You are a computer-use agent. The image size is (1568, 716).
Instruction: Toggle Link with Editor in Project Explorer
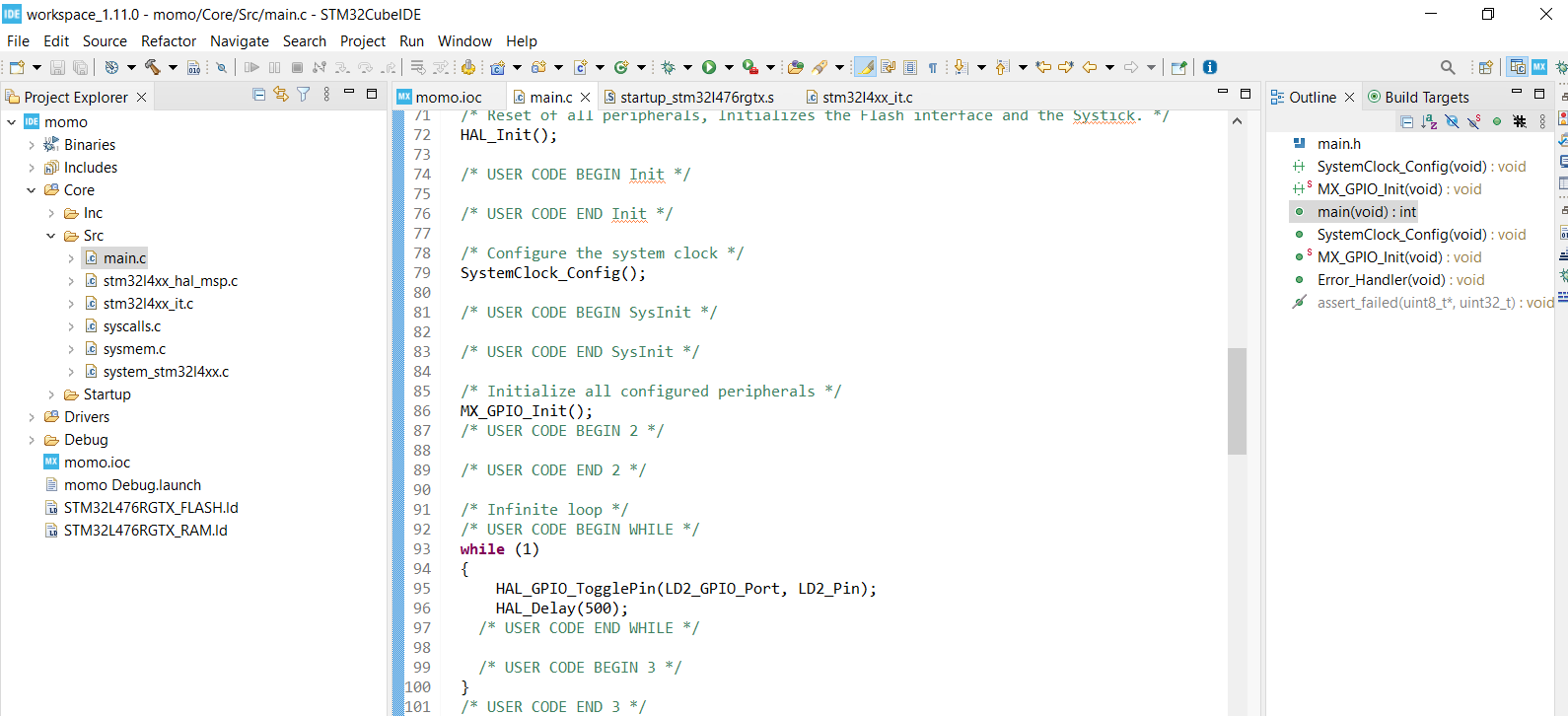(x=281, y=95)
